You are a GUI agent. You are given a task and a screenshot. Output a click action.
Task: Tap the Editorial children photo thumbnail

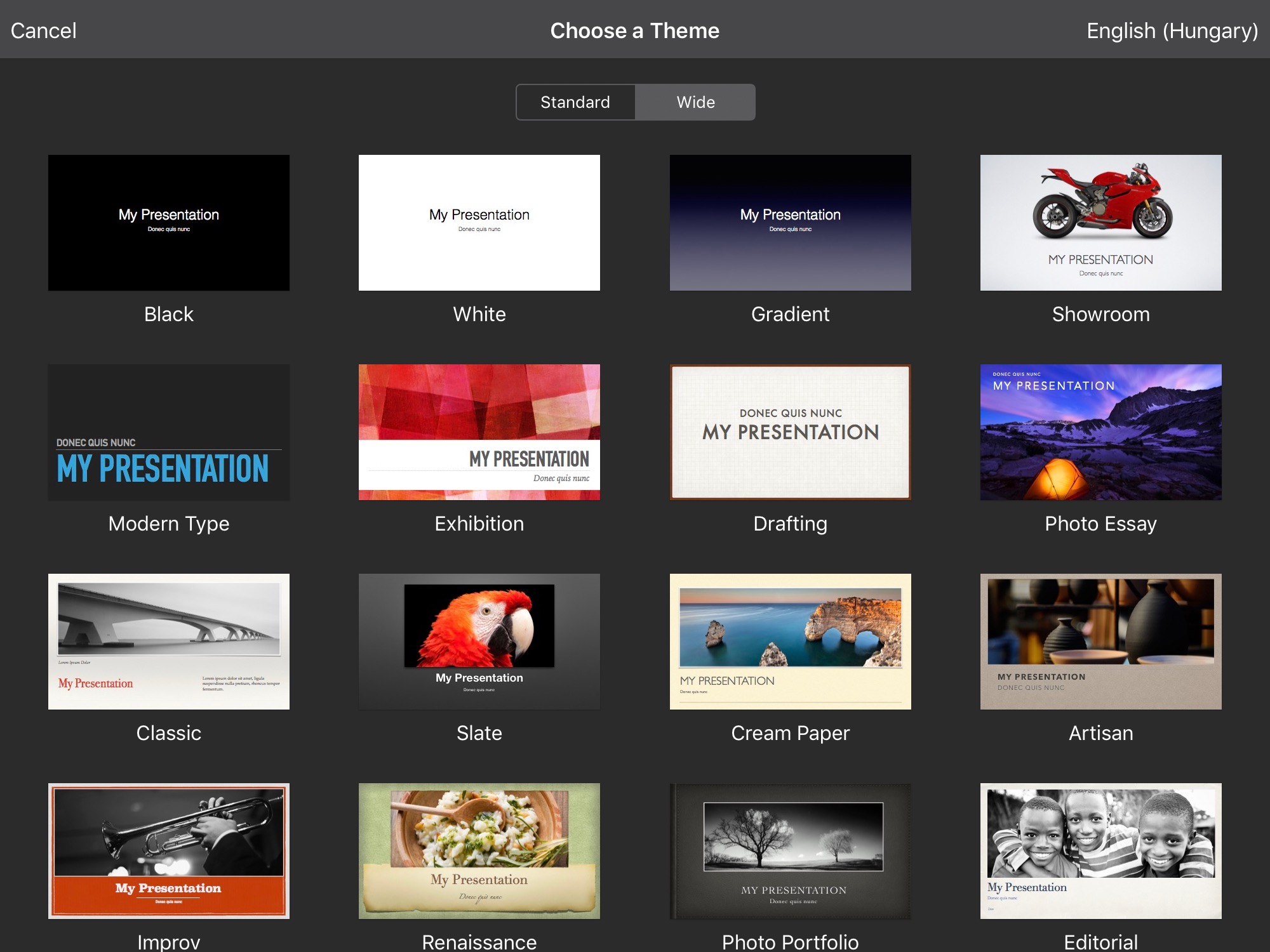point(1101,851)
